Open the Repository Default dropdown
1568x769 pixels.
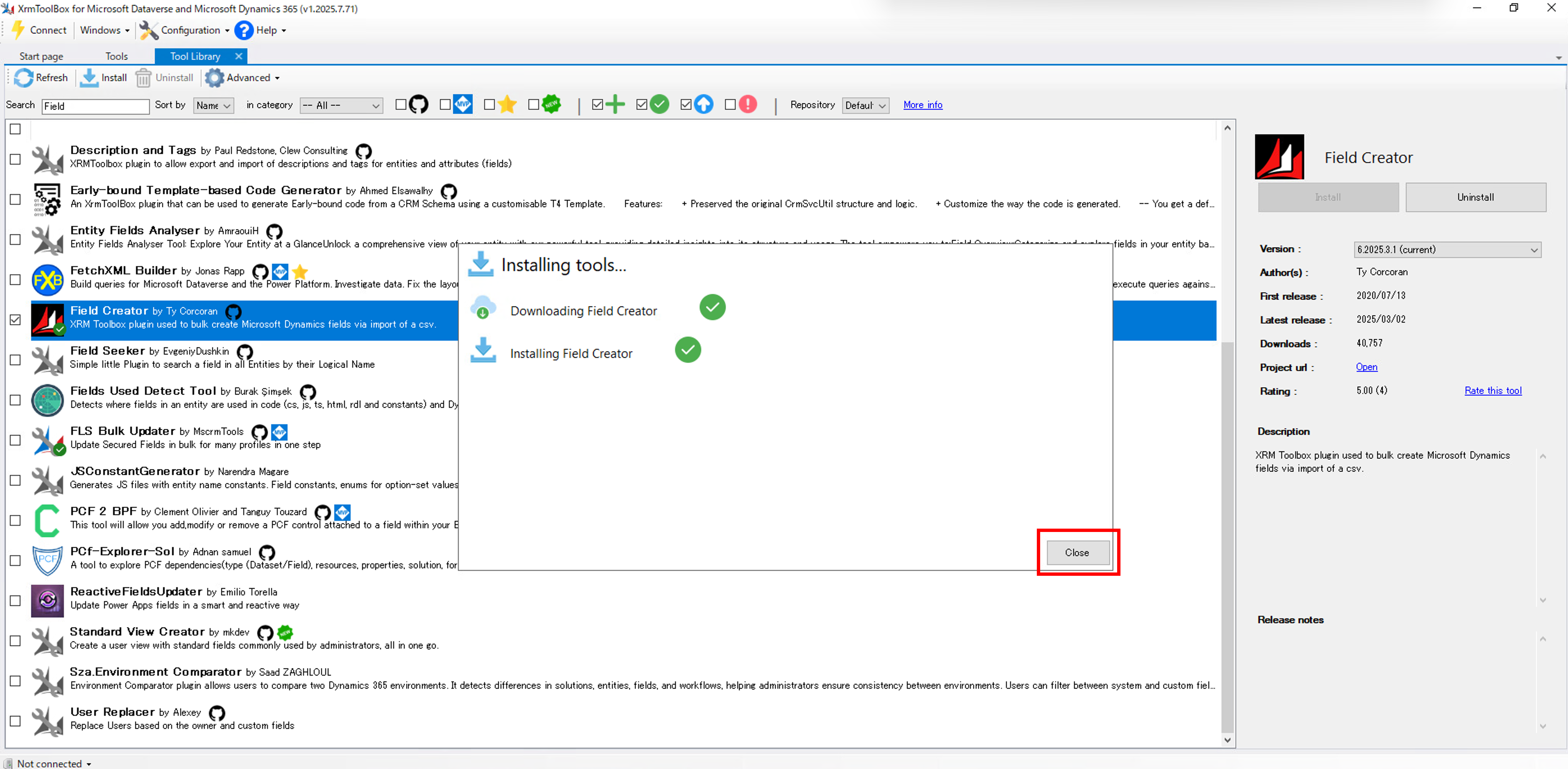click(x=865, y=105)
